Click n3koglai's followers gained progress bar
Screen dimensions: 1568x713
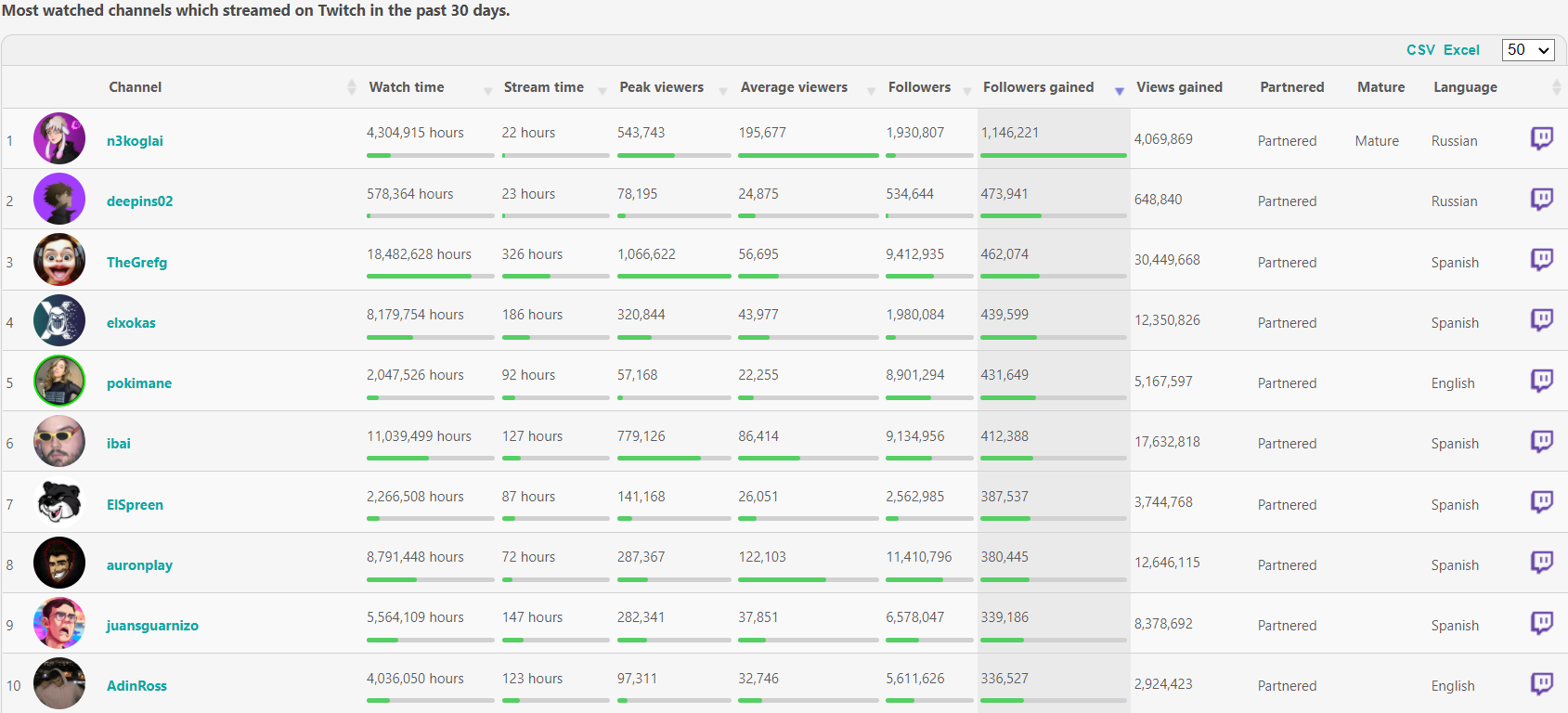[x=1054, y=155]
